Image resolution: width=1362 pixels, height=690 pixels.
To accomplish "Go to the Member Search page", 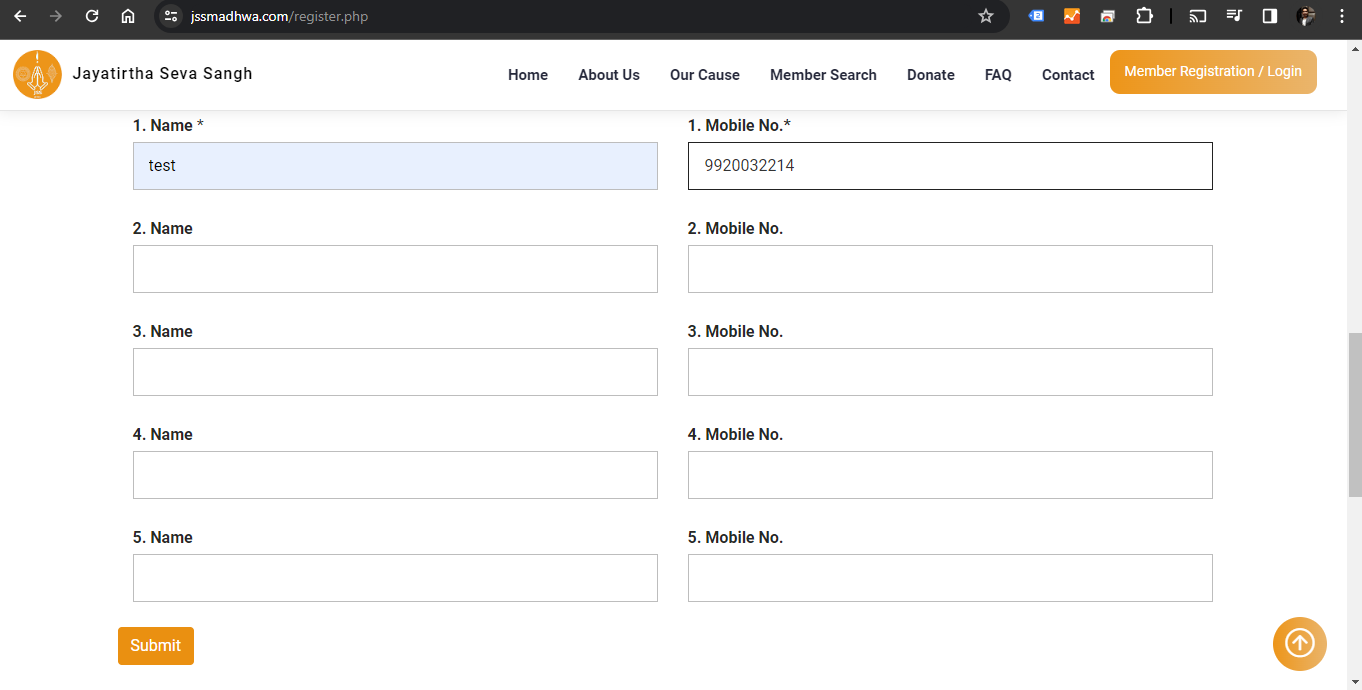I will pos(822,75).
